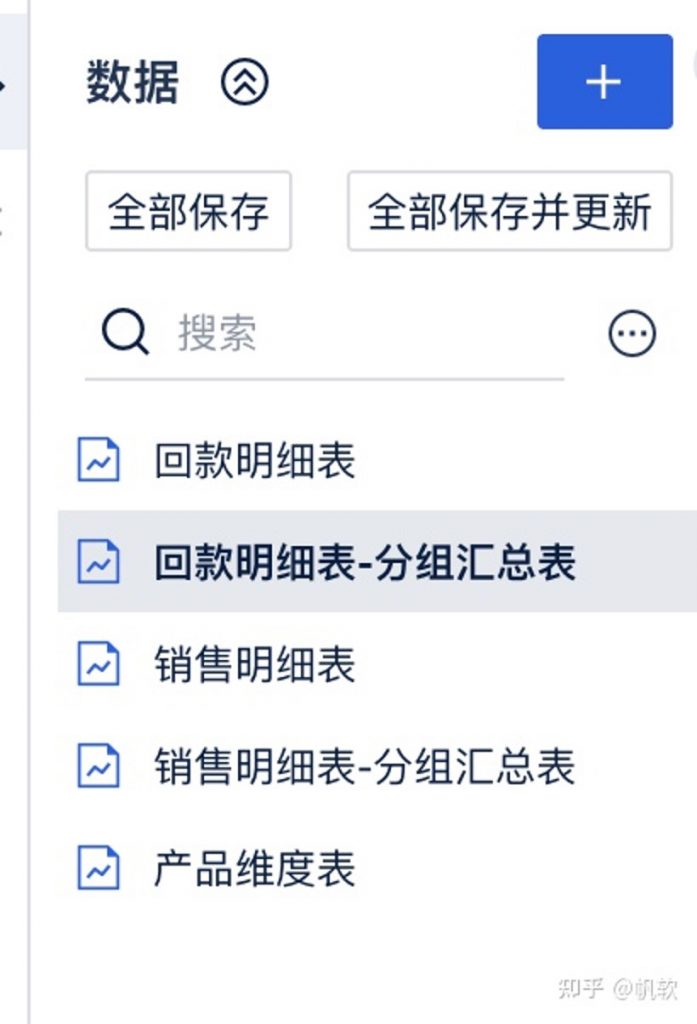The height and width of the screenshot is (1024, 697).
Task: Open the 产品维度表 table
Action: (x=378, y=868)
